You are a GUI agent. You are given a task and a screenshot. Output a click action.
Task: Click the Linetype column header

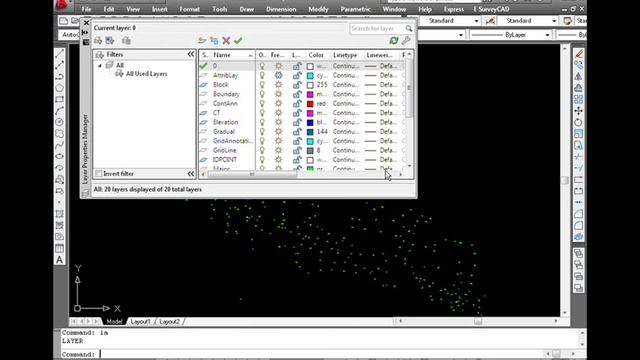(x=345, y=55)
